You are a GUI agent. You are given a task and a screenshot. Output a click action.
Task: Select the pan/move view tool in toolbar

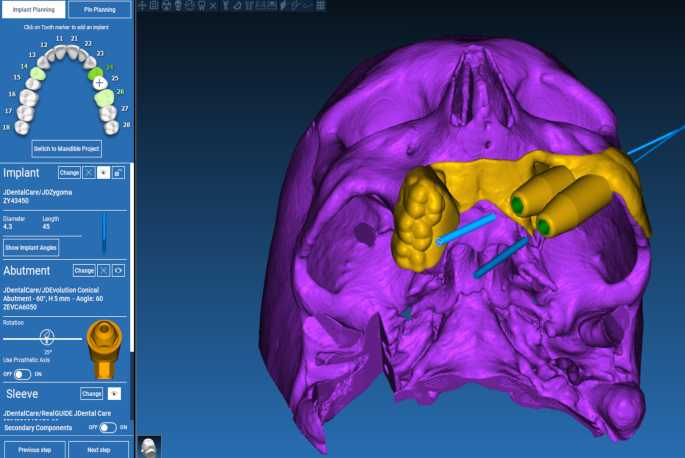(x=142, y=5)
